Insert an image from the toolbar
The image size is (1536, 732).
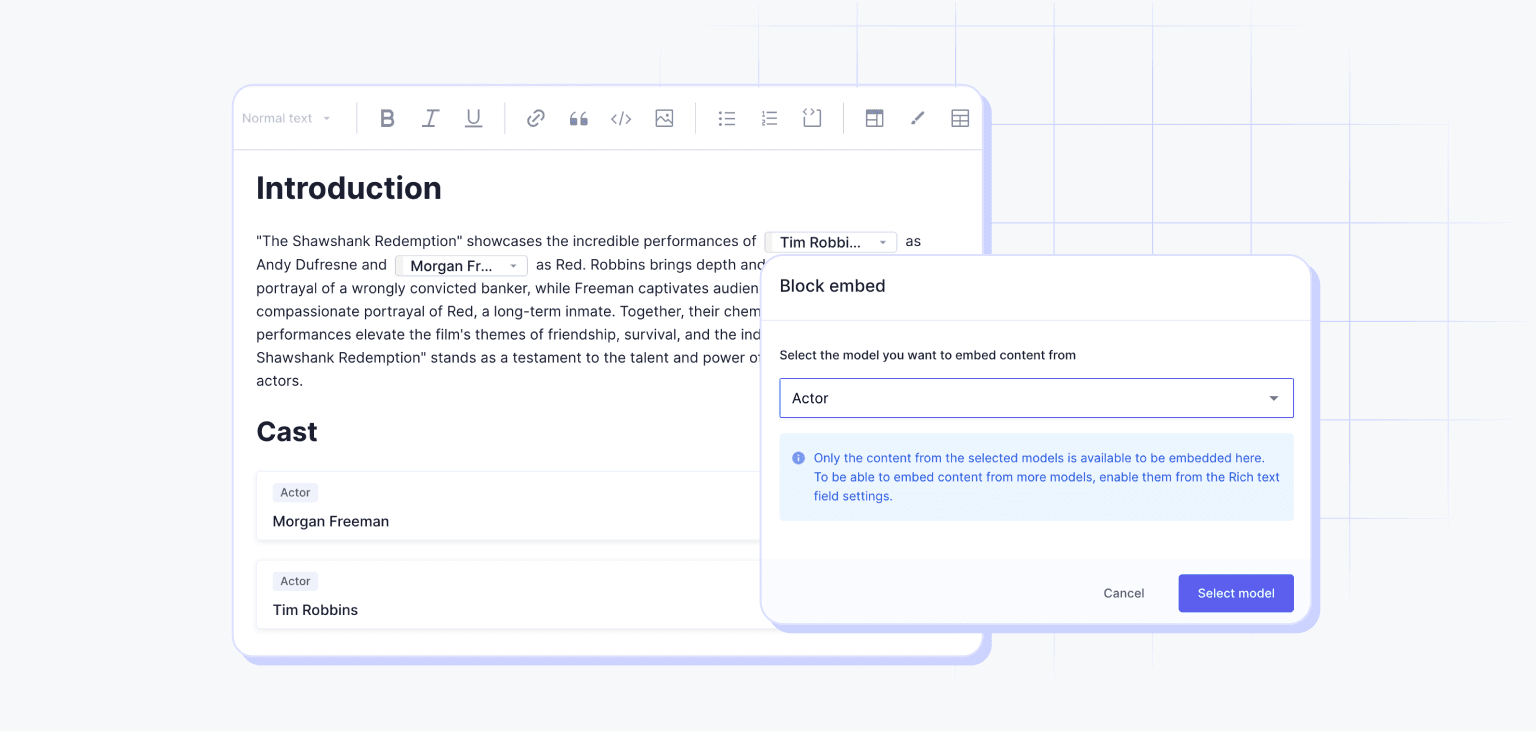(664, 118)
